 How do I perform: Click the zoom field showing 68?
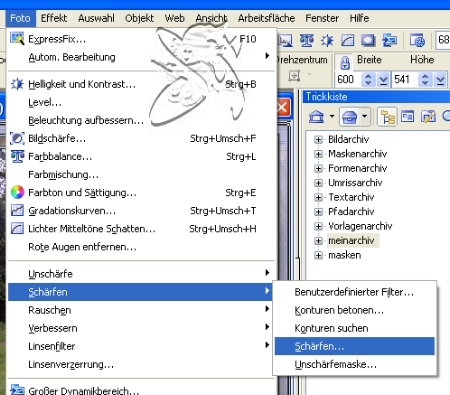[443, 40]
